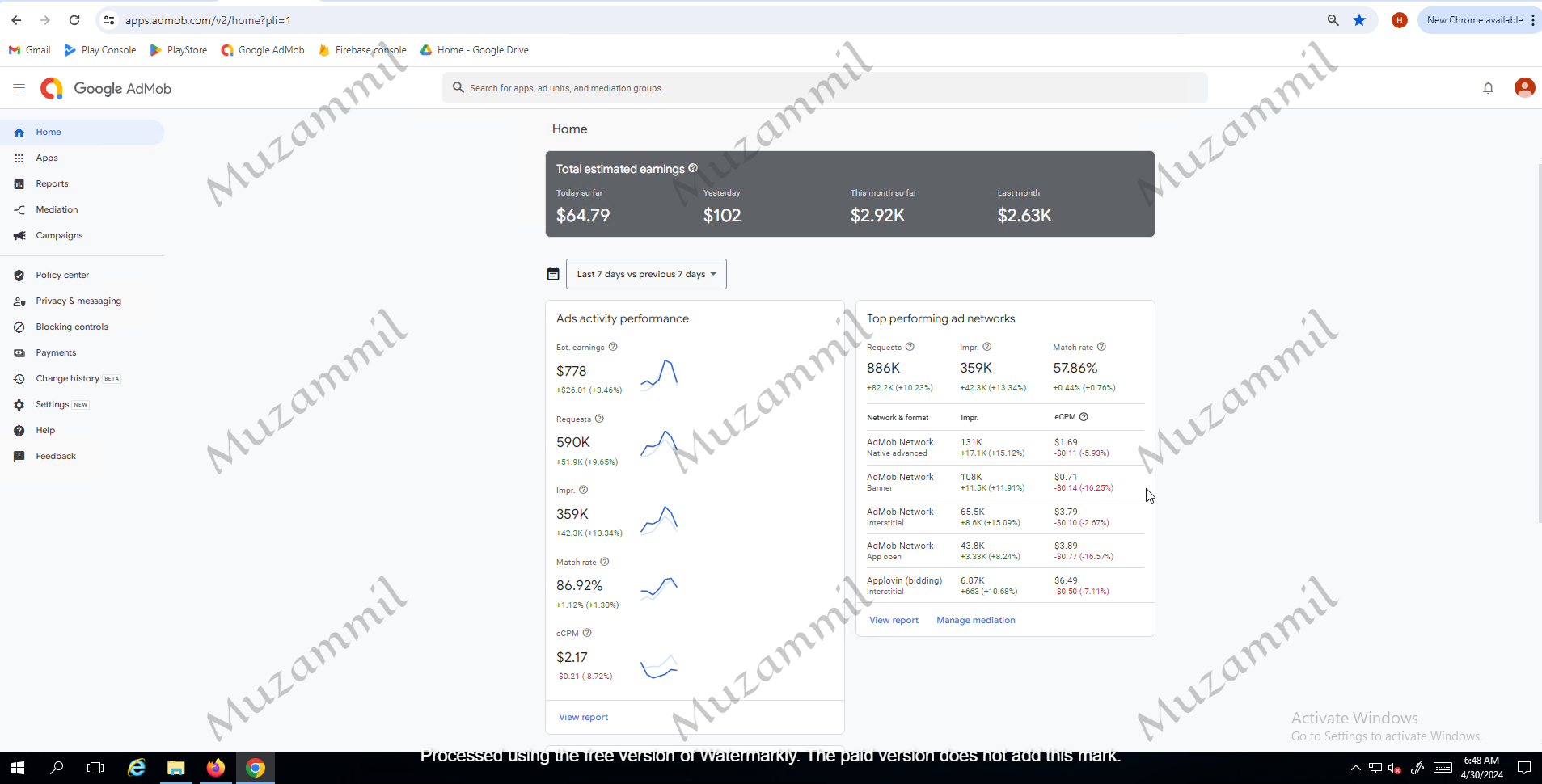This screenshot has height=784, width=1542.
Task: Click the Est. earnings sparkline chart
Action: click(x=659, y=375)
